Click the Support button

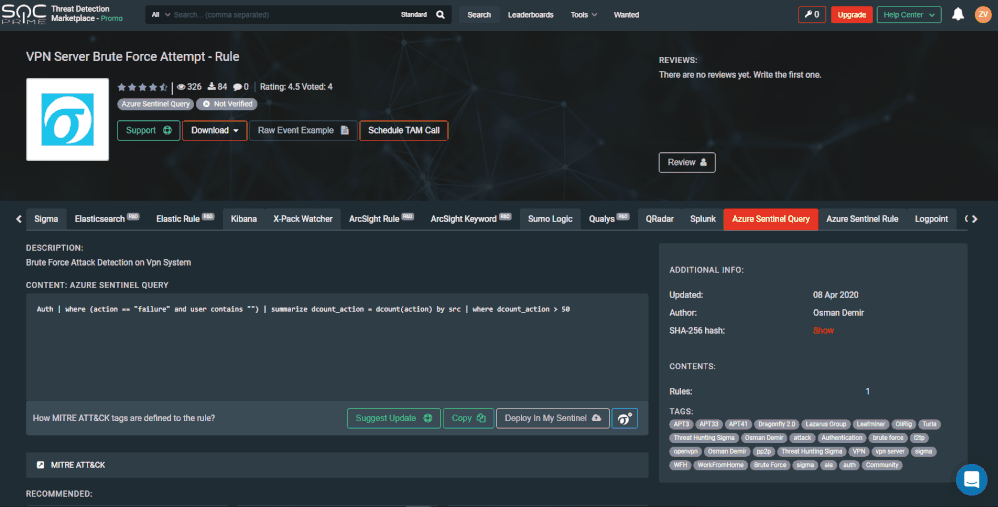148,130
